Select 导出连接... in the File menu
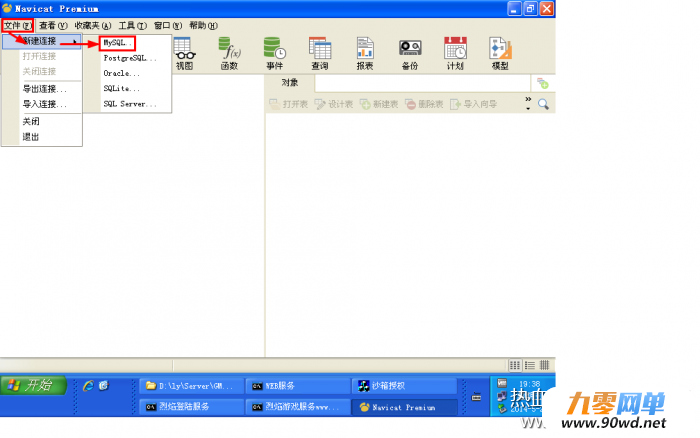700x438 pixels. (x=45, y=89)
